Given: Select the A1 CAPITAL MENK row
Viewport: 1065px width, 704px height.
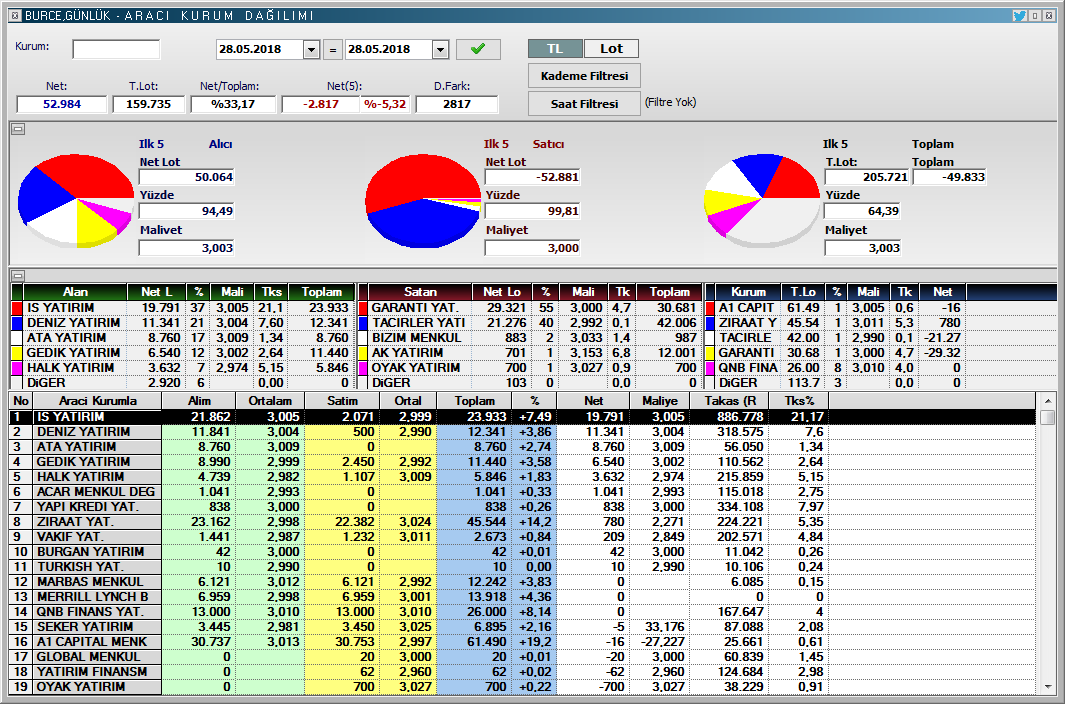Looking at the screenshot, I should click(522, 641).
